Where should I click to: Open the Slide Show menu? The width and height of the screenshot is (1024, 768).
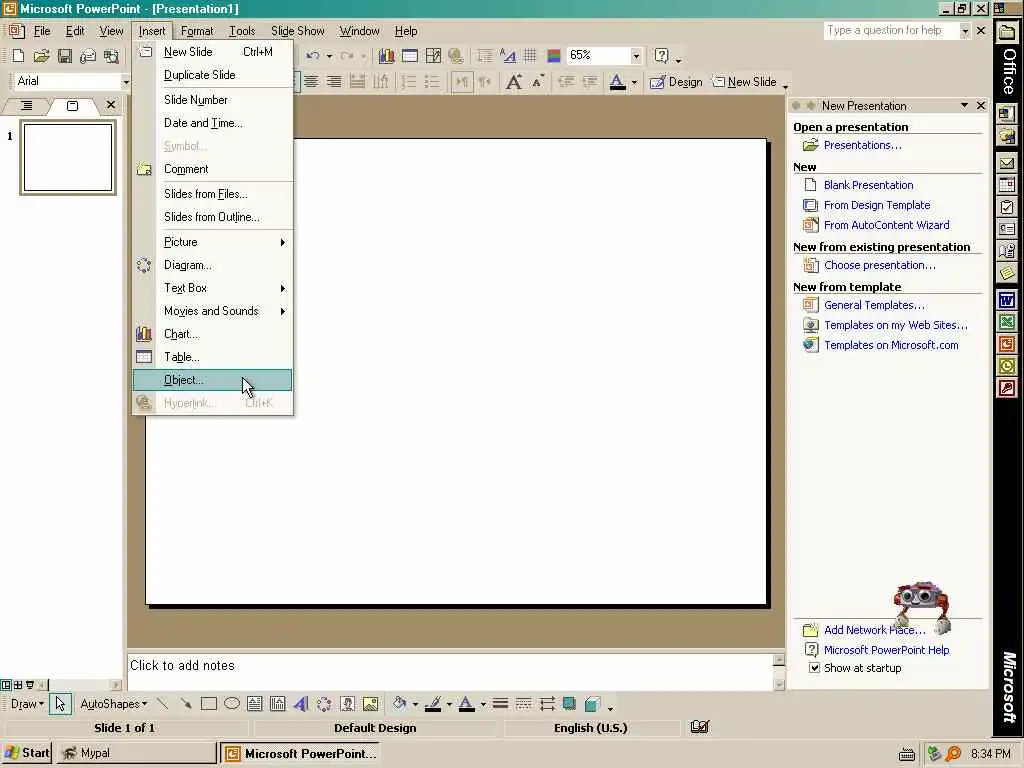click(x=298, y=31)
